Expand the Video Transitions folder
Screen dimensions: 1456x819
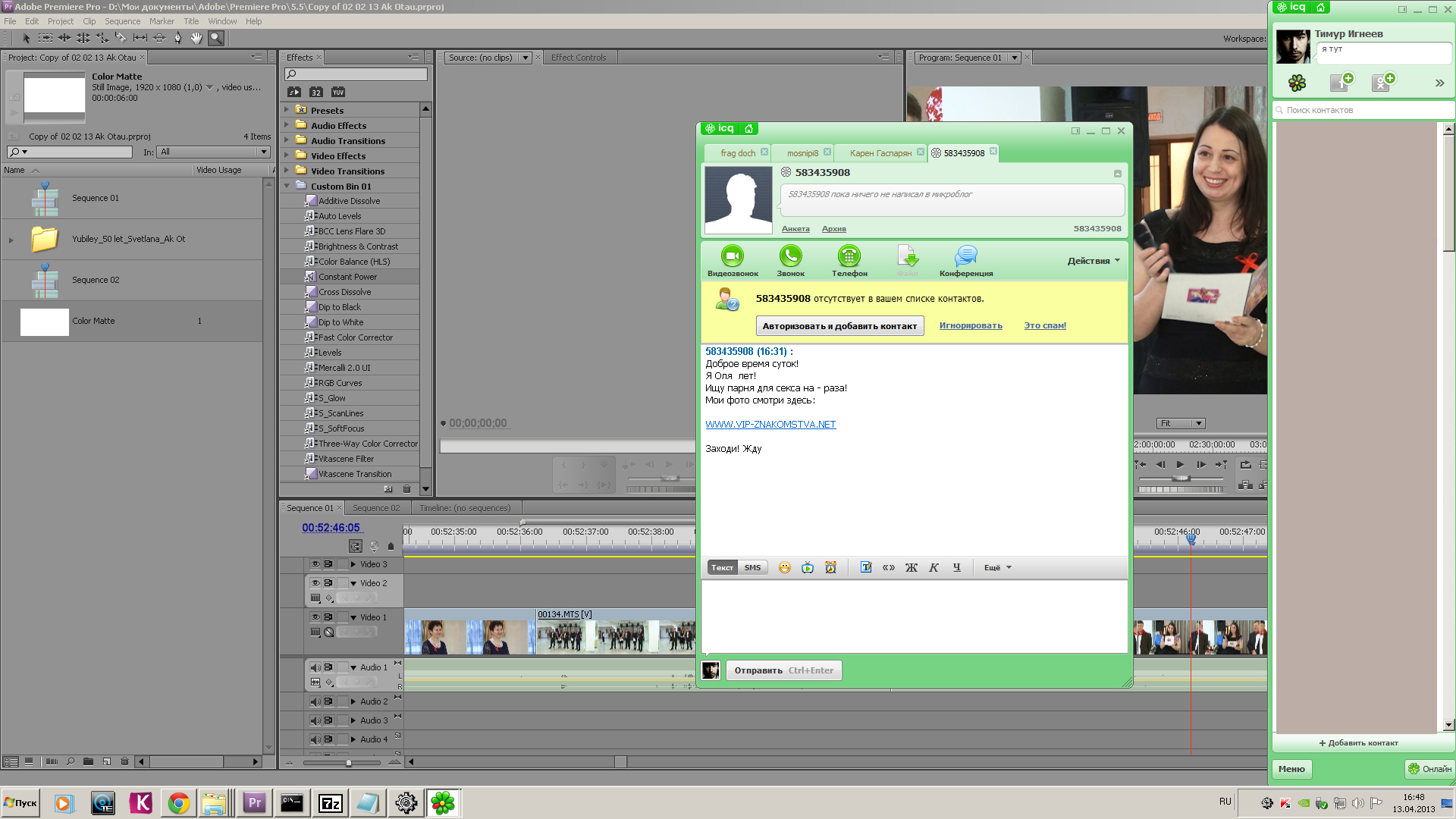[x=287, y=171]
